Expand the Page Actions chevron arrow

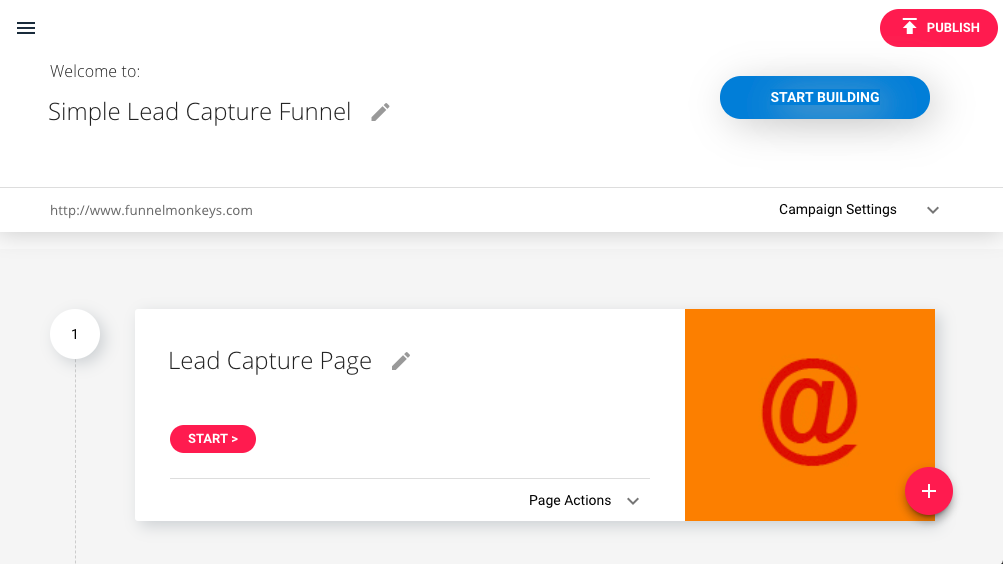pyautogui.click(x=633, y=501)
